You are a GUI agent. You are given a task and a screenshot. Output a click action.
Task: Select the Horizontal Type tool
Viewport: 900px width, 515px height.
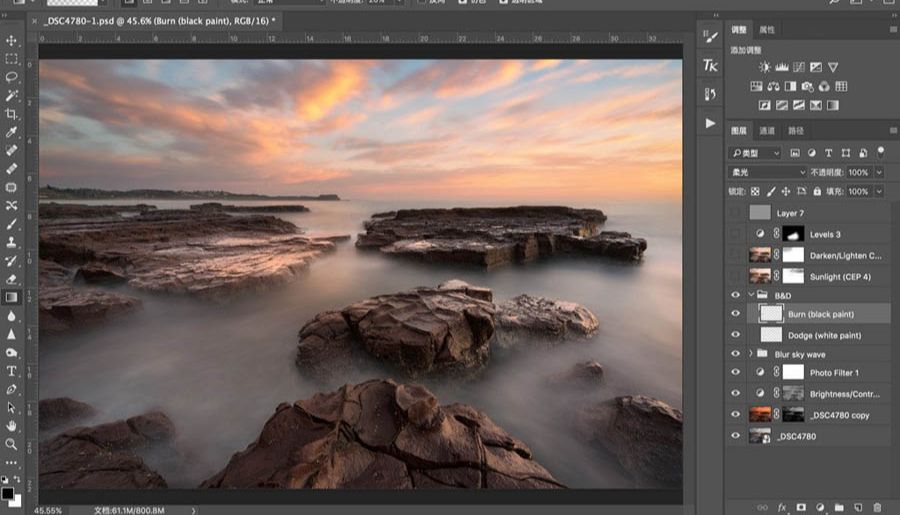(x=11, y=371)
